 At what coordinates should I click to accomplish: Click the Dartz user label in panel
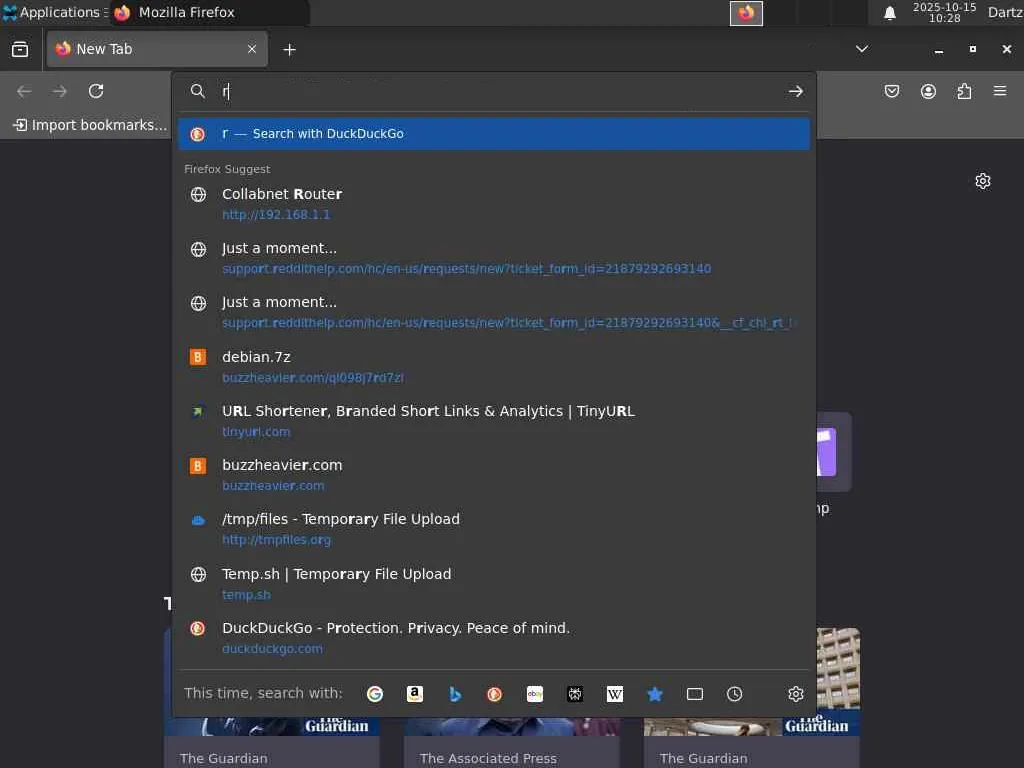[1005, 12]
